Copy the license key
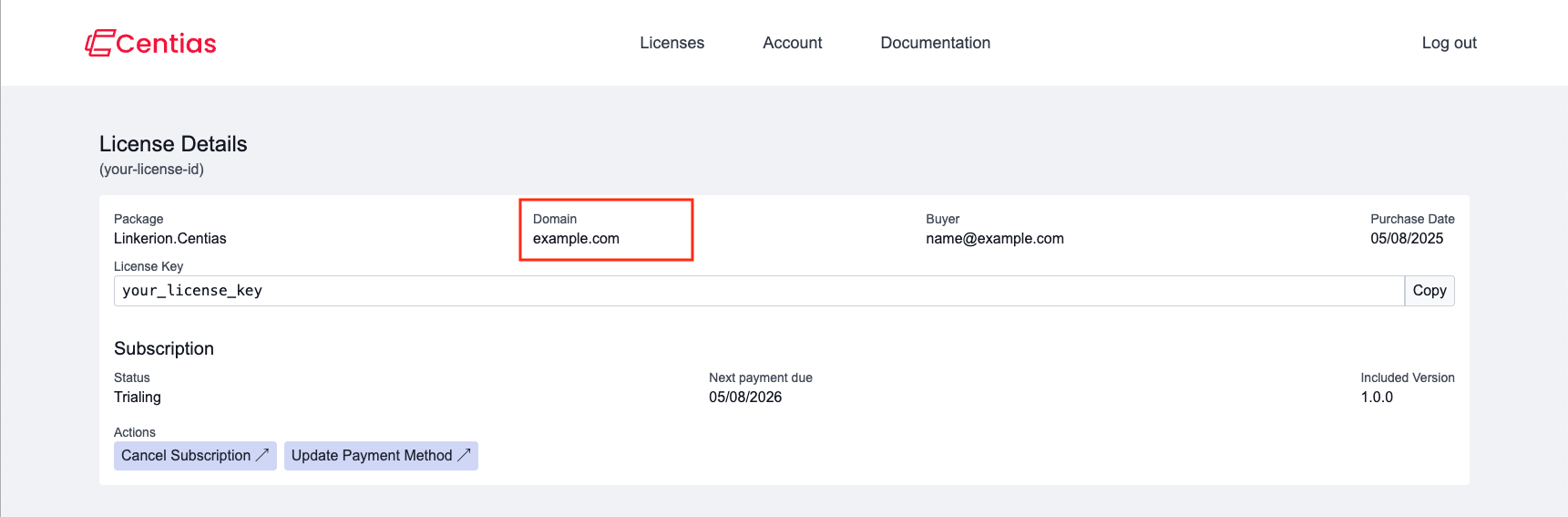Screen dimensions: 1568x517 tap(1430, 291)
